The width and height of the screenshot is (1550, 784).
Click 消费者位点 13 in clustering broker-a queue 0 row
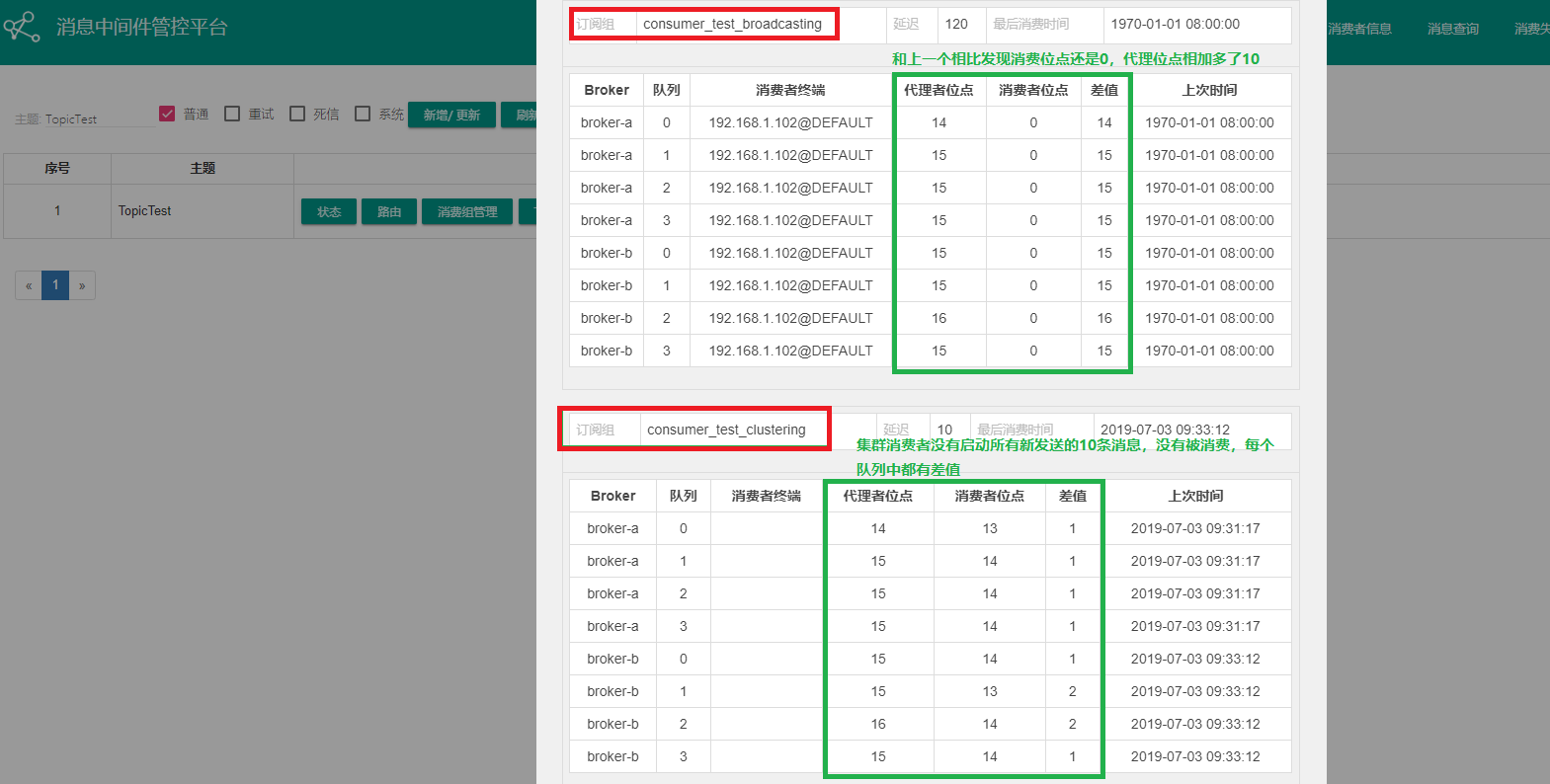coord(990,528)
